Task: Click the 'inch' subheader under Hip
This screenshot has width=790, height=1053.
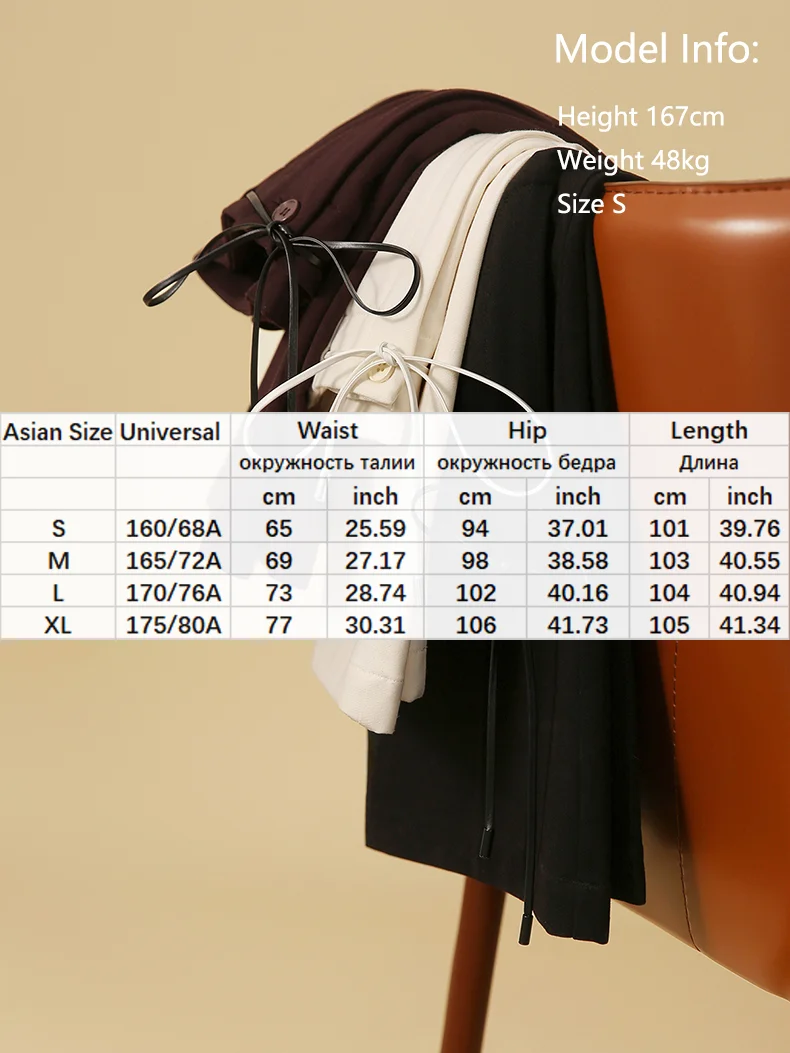Action: [x=578, y=496]
